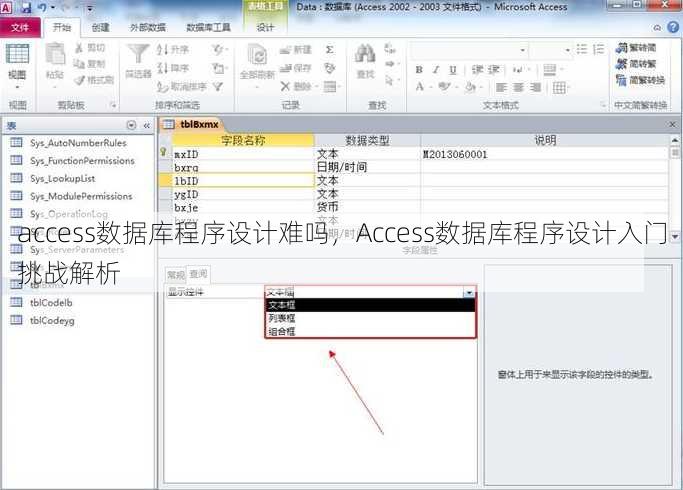Switch to the 创建 (Create) ribbon tab
The width and height of the screenshot is (683, 490).
coord(100,27)
